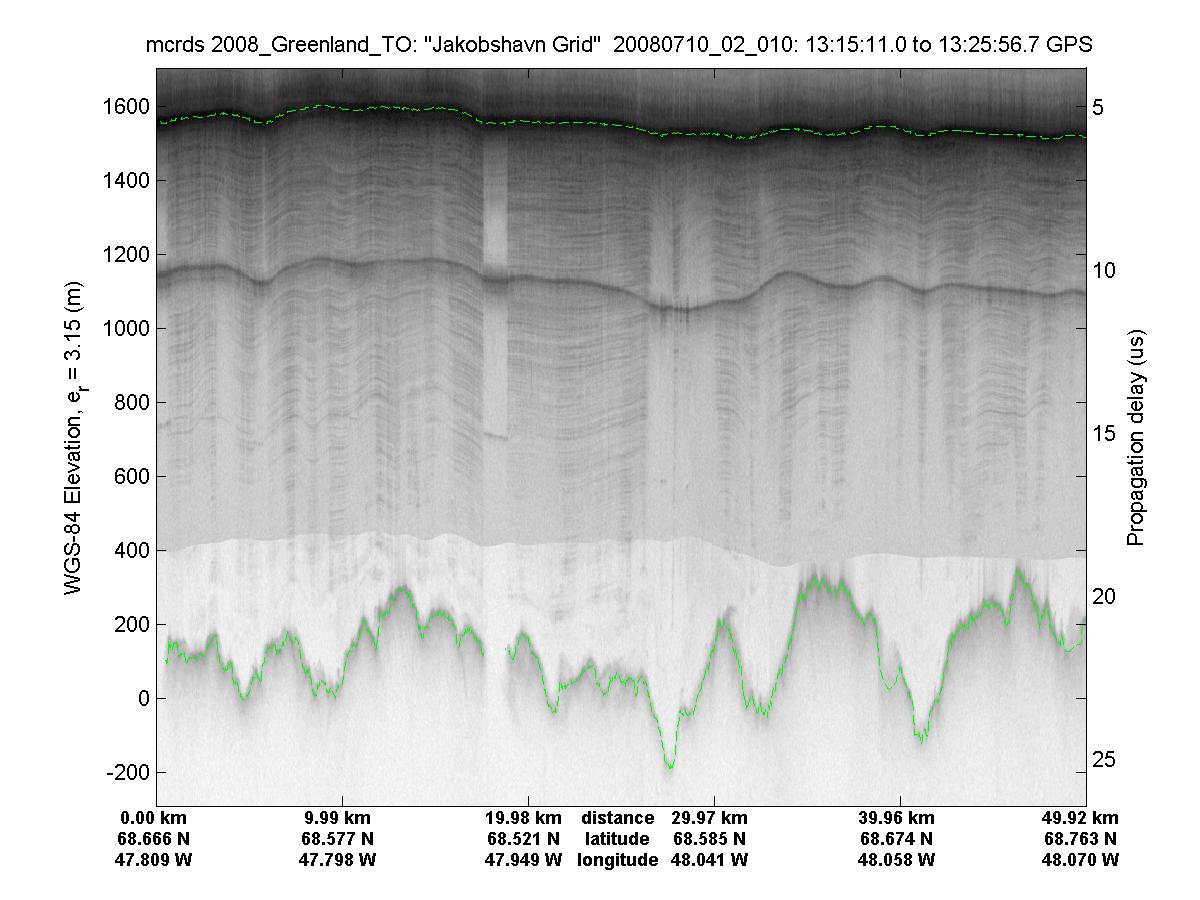Click the -200 elevation tick label
This screenshot has height=900, width=1200.
point(125,773)
